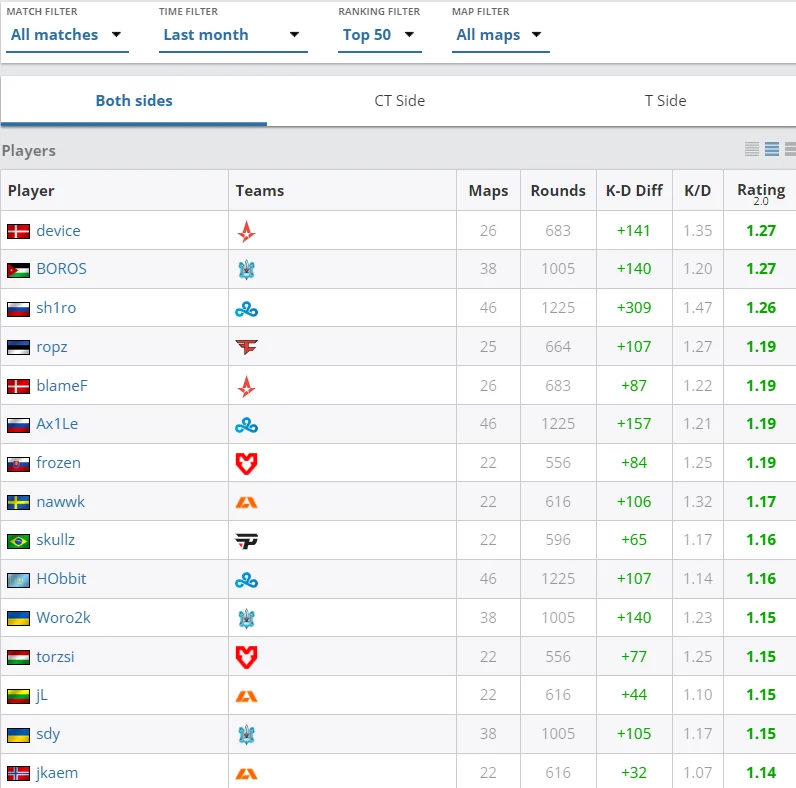Click the Brazil flag beside skullz
Screen dimensions: 796x788
tap(18, 541)
